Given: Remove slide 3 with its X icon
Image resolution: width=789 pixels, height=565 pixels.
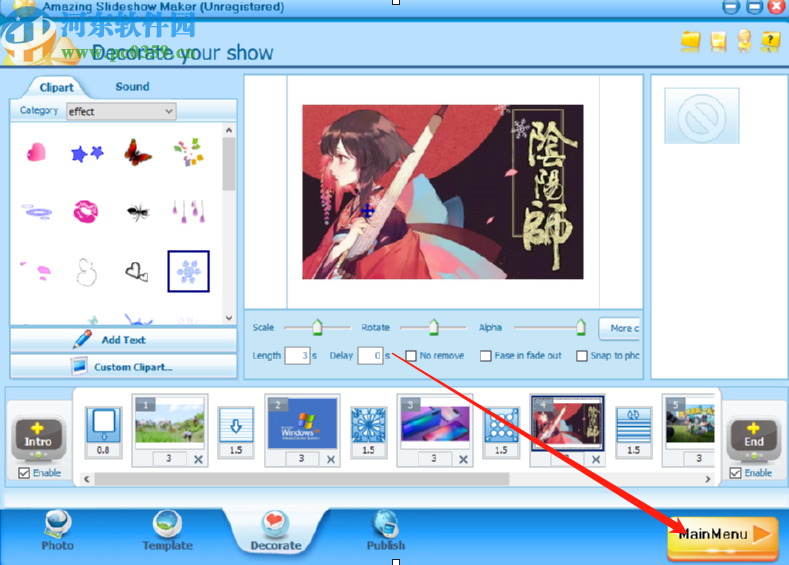Looking at the screenshot, I should click(x=463, y=459).
